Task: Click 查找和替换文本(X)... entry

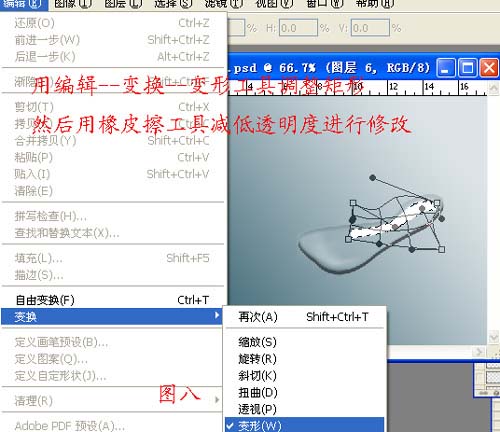Action: click(112, 233)
